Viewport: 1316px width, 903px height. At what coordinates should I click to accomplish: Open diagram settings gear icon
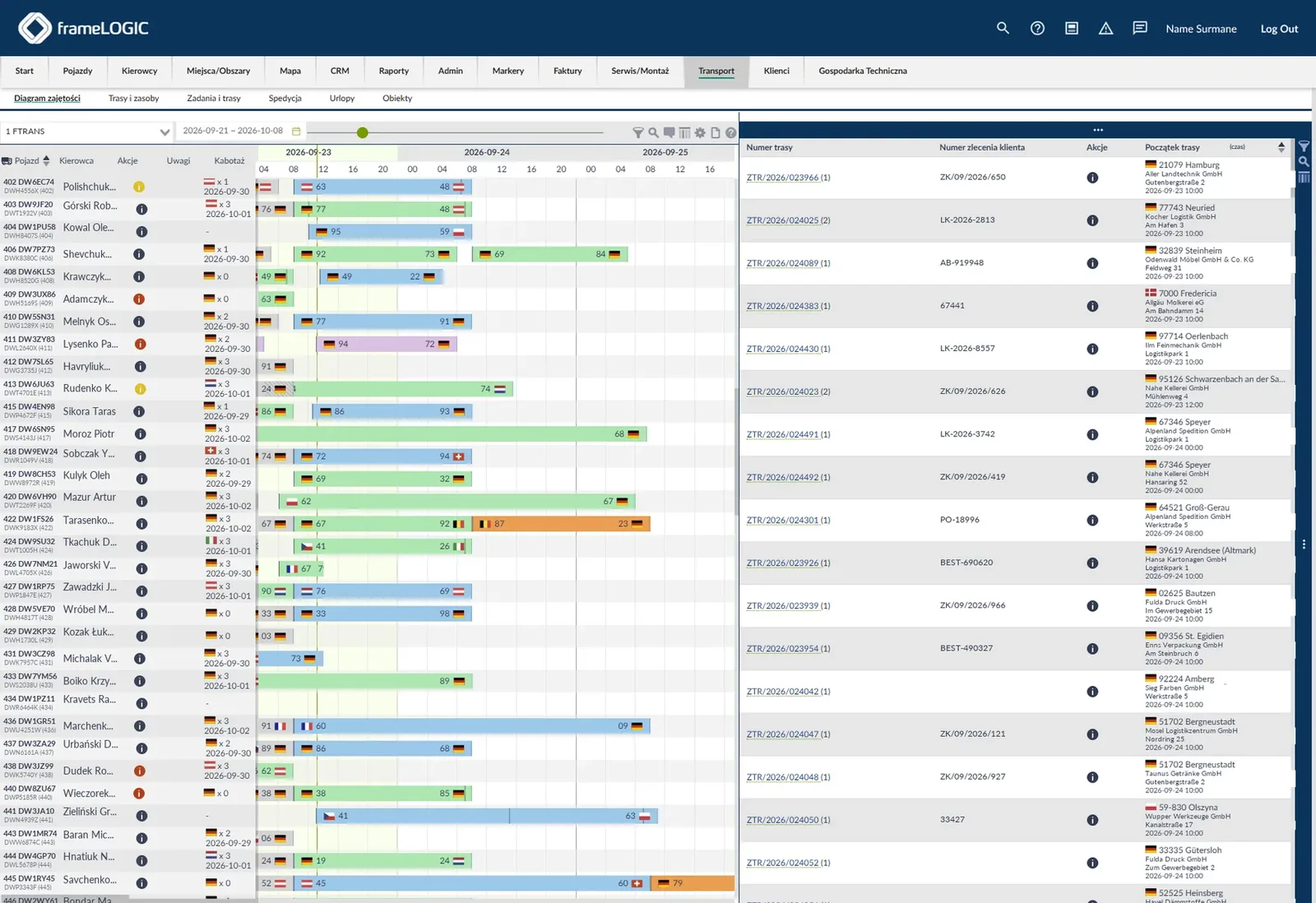(700, 132)
